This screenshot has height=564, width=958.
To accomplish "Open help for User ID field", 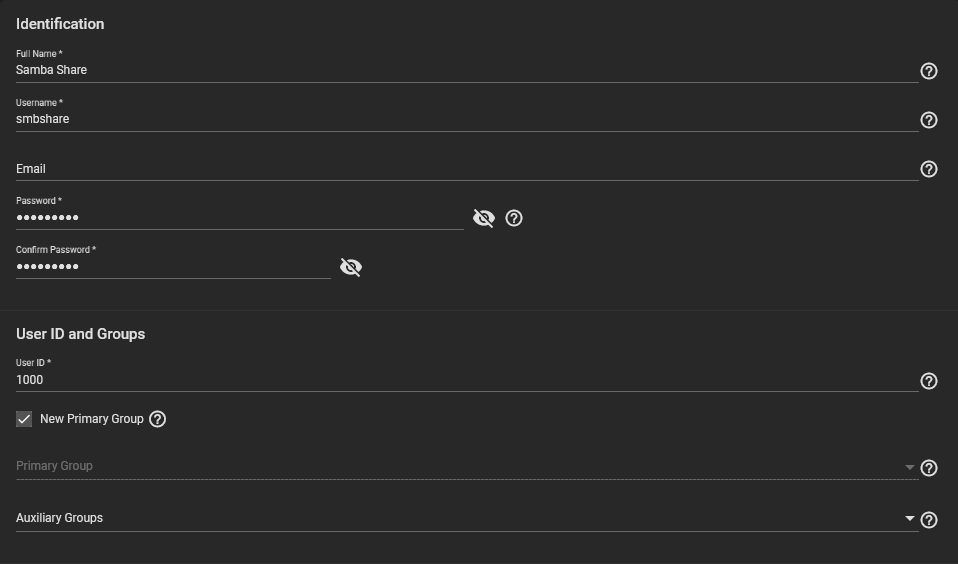I will [x=929, y=381].
